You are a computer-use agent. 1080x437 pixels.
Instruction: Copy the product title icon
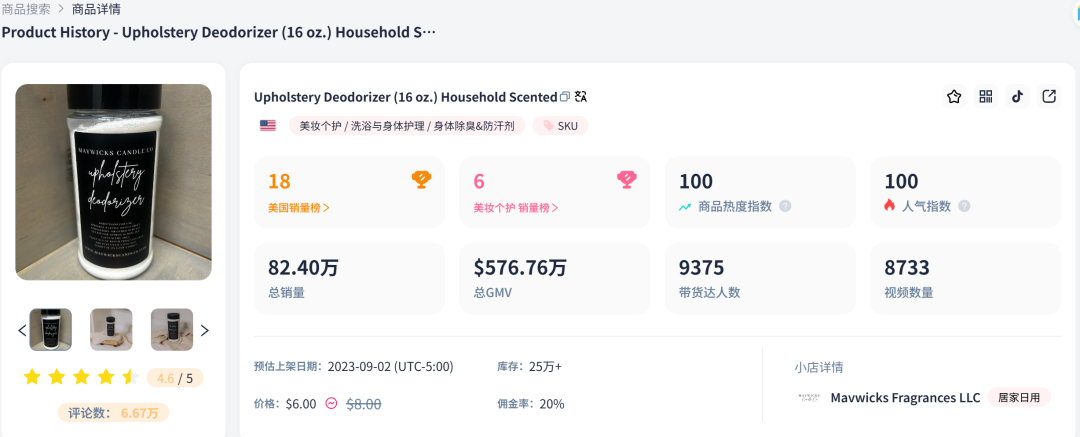pos(565,97)
